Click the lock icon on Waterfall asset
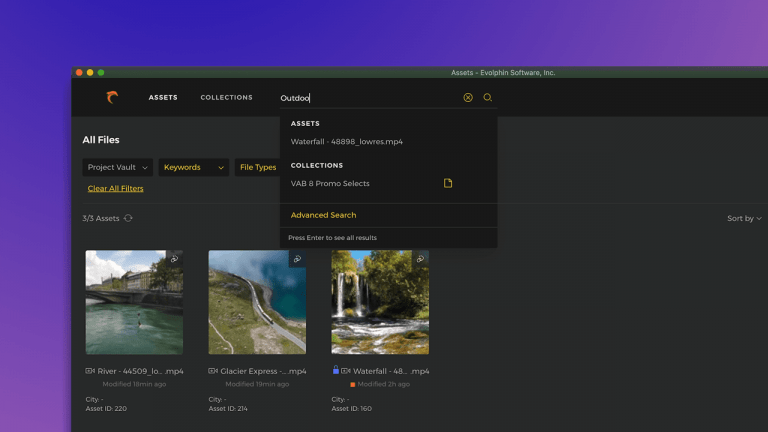The height and width of the screenshot is (432, 768). tap(336, 370)
